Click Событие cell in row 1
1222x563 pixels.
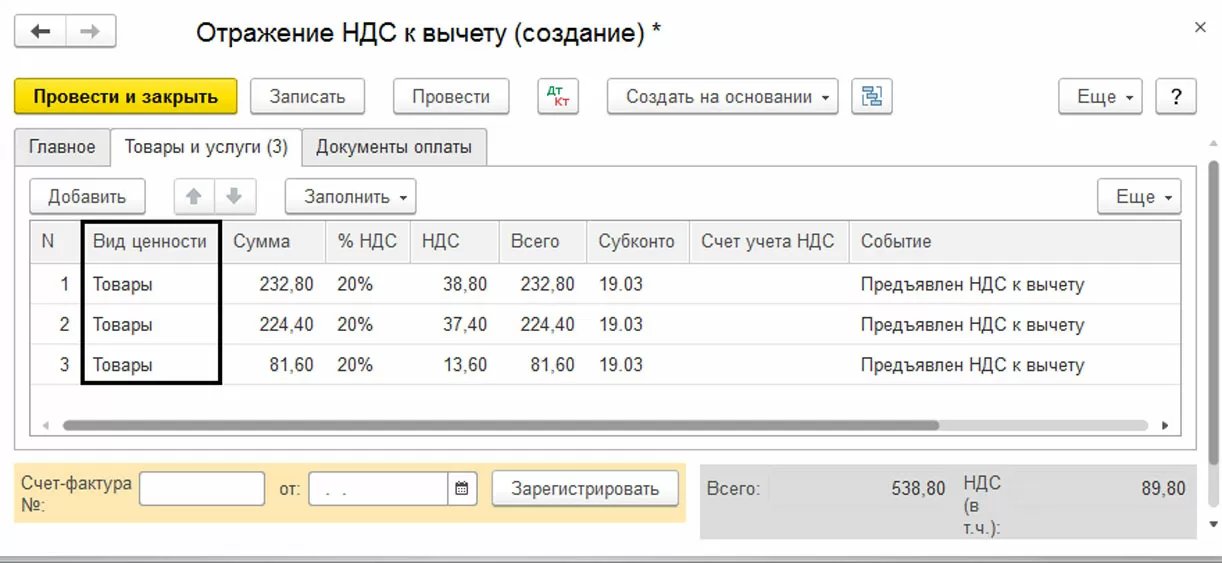click(x=1015, y=284)
